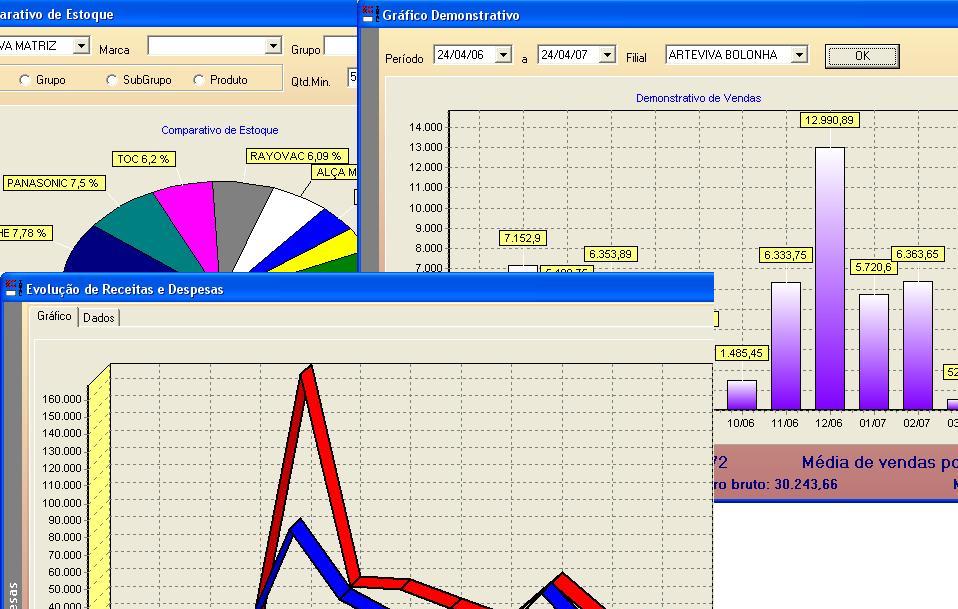Select the Grupo radio button

tap(25, 80)
